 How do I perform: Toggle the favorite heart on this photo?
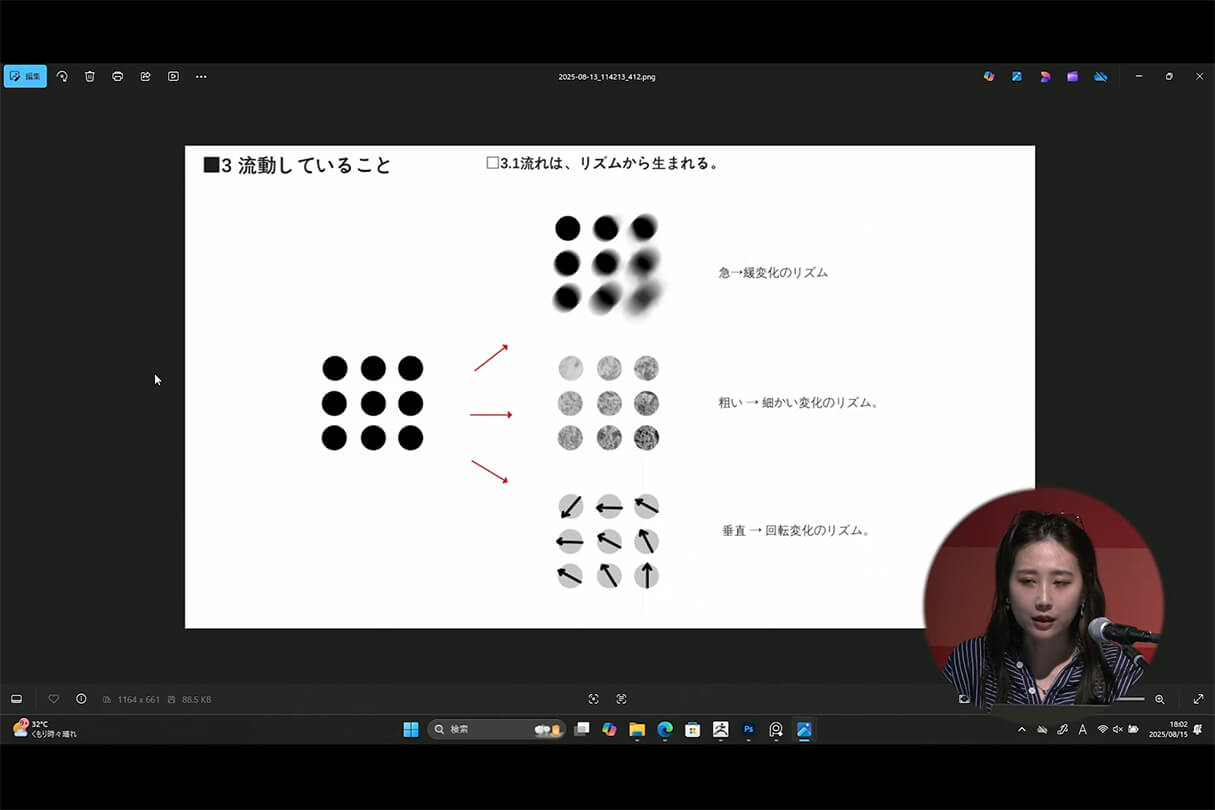tap(54, 699)
